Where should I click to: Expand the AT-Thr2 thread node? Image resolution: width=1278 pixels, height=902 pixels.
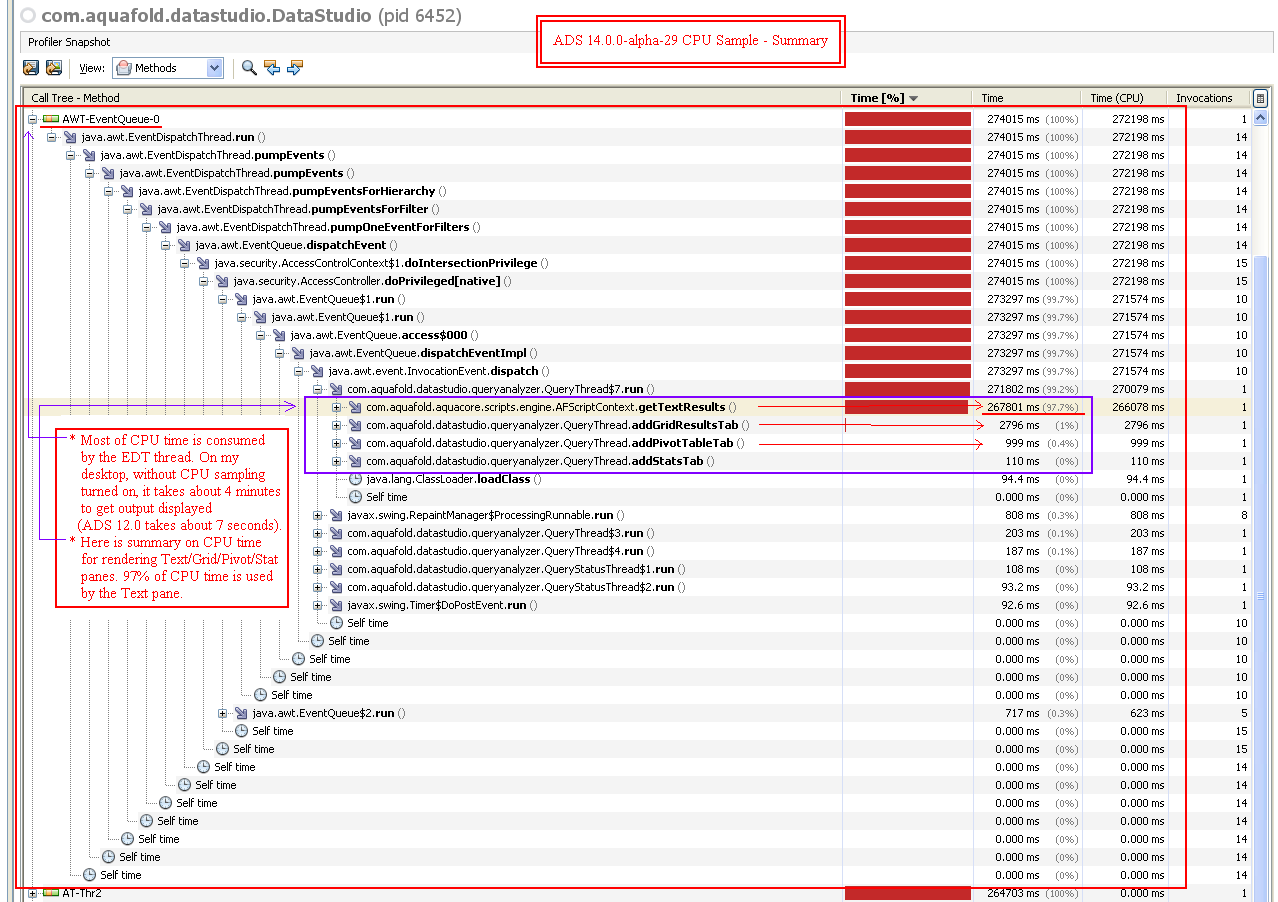32,893
